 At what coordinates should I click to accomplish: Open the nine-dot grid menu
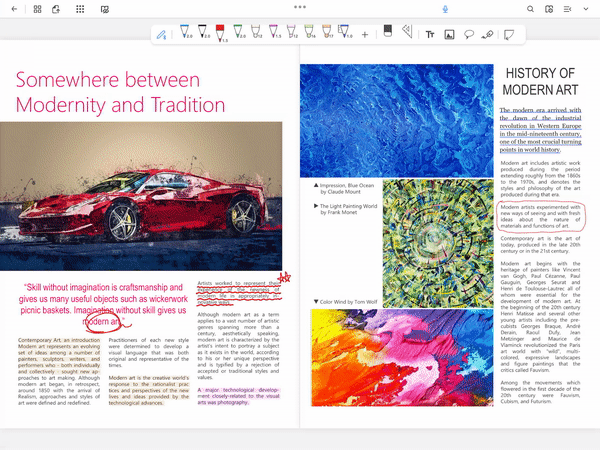coord(80,9)
